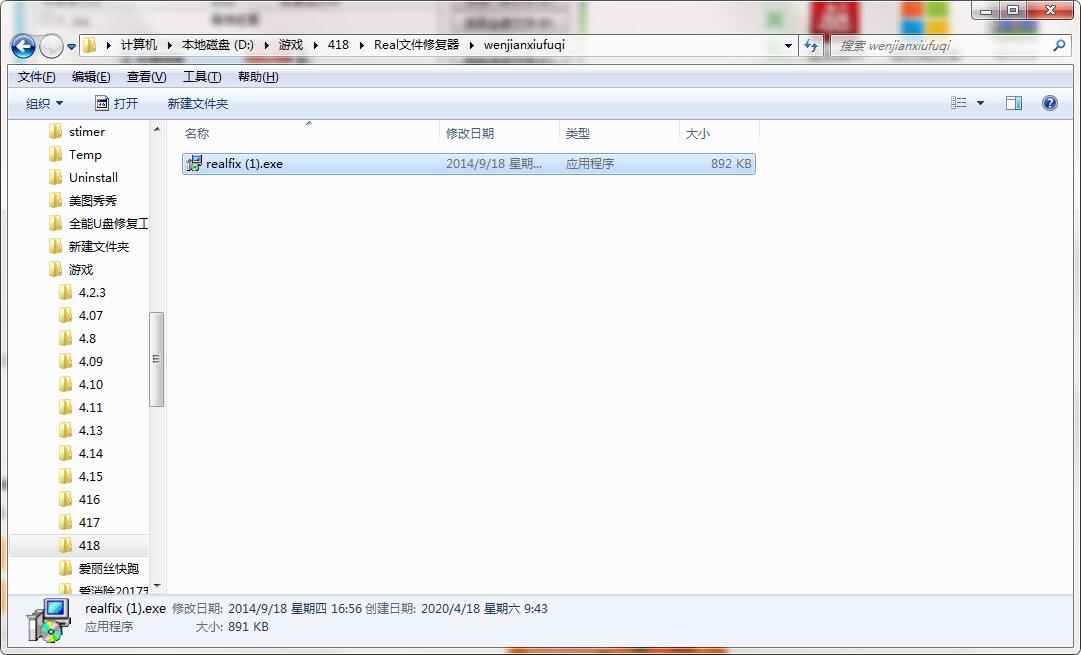Sort by 类型 column header
1081x655 pixels.
click(x=578, y=133)
